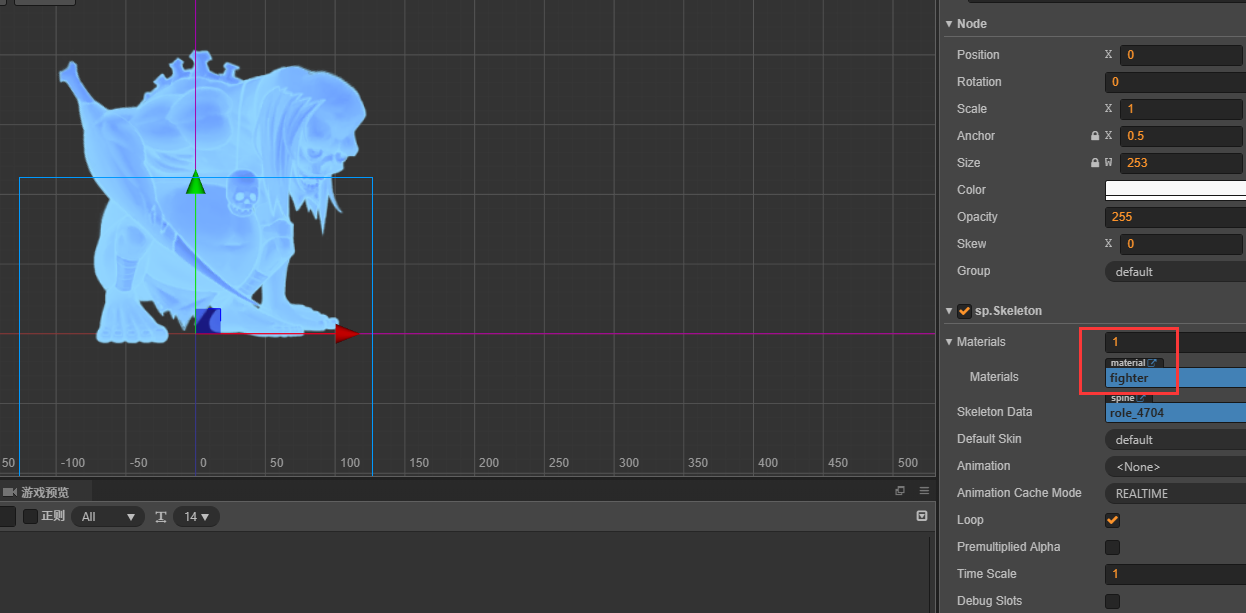Enable Debug Slots checkbox

(1112, 601)
